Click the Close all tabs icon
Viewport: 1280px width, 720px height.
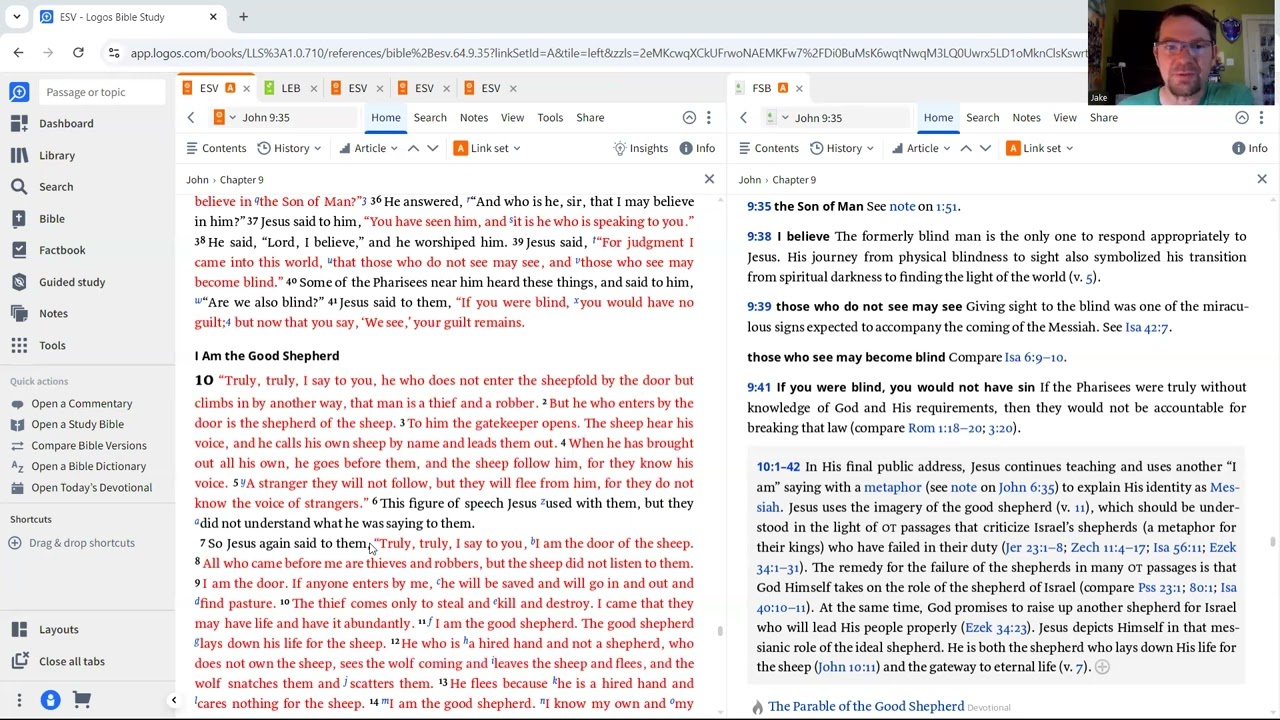pyautogui.click(x=19, y=661)
